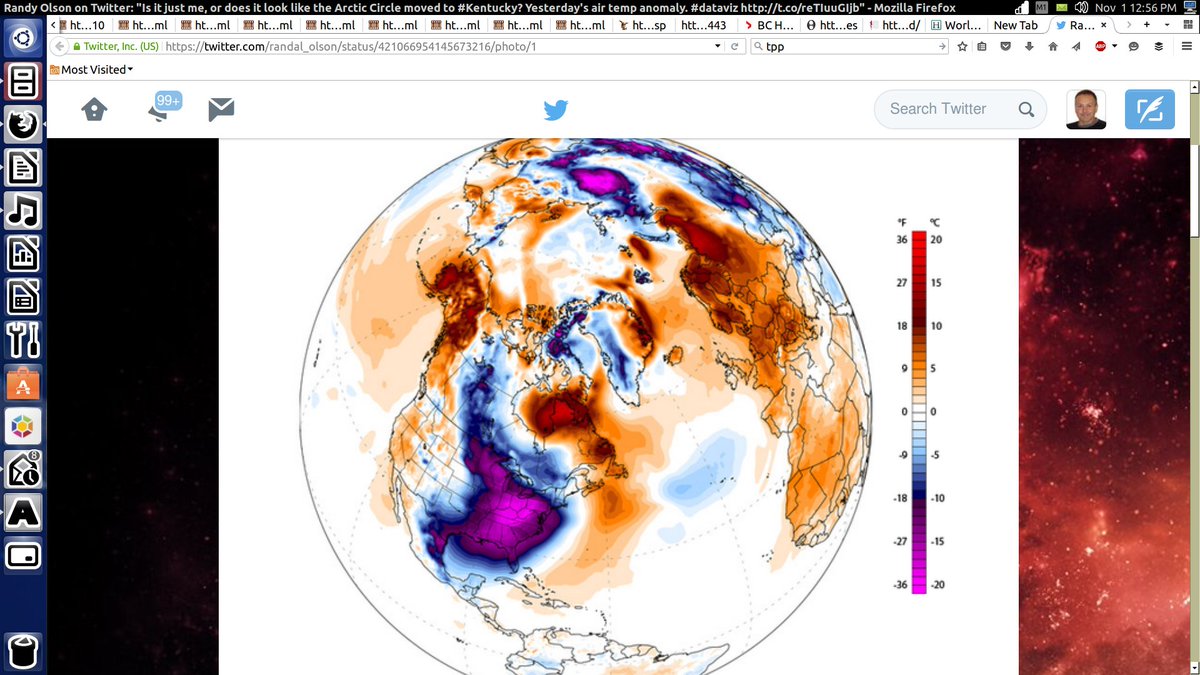Open system tools wrench icon in dock
1200x675 pixels.
point(23,339)
